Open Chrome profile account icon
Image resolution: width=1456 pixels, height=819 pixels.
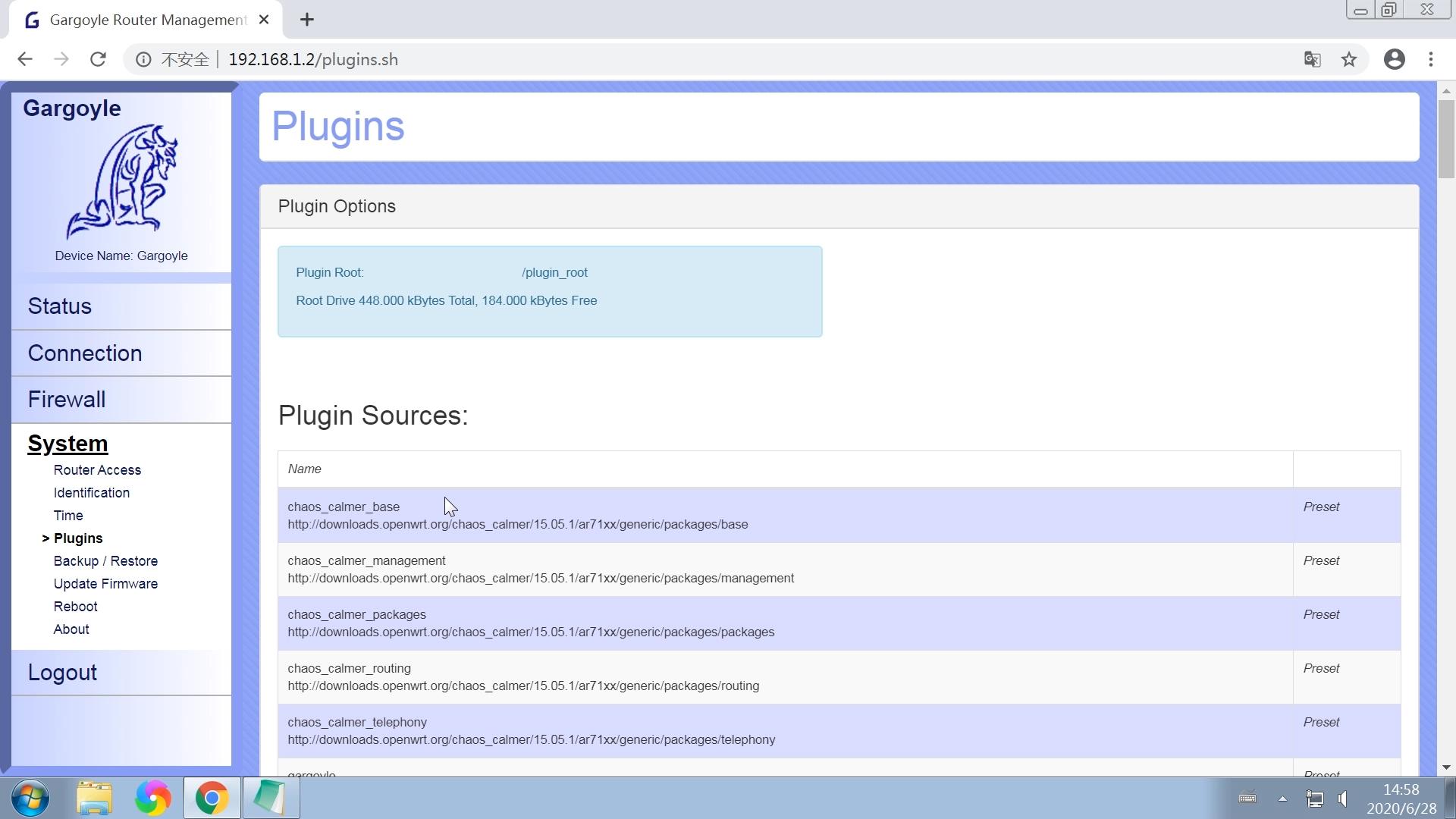coord(1394,59)
